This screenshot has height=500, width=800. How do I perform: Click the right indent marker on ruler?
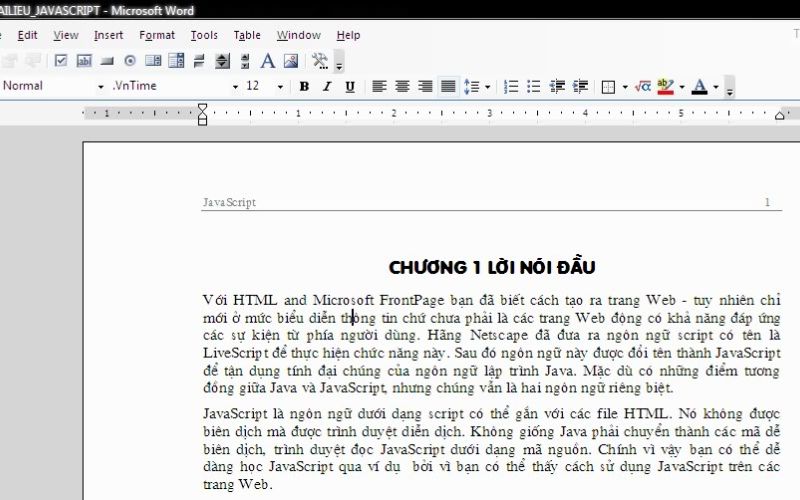(x=780, y=115)
